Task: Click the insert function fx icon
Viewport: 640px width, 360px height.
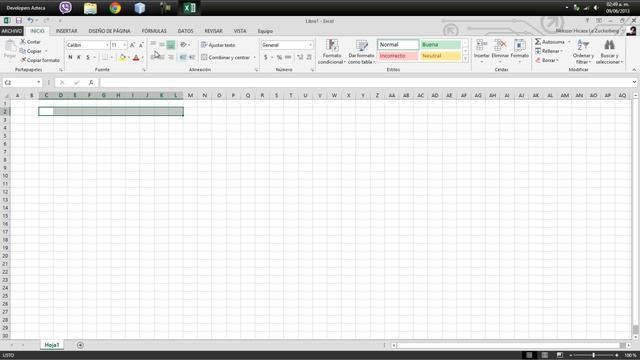Action: (91, 82)
